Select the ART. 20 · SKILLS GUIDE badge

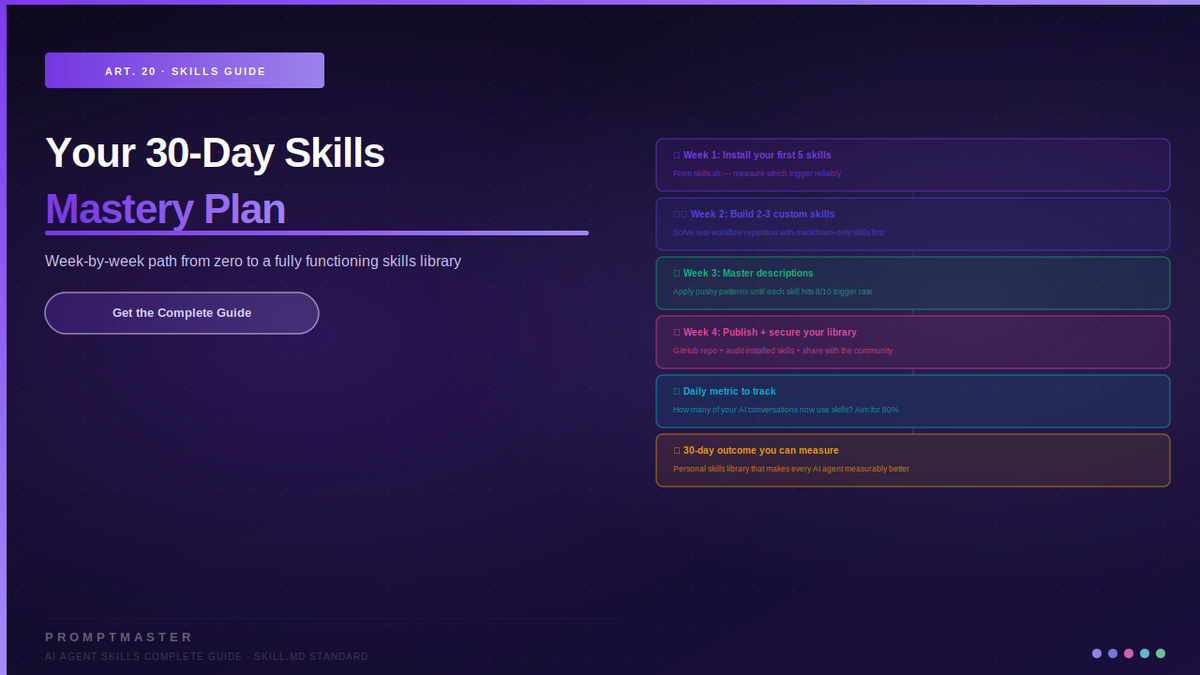point(184,71)
